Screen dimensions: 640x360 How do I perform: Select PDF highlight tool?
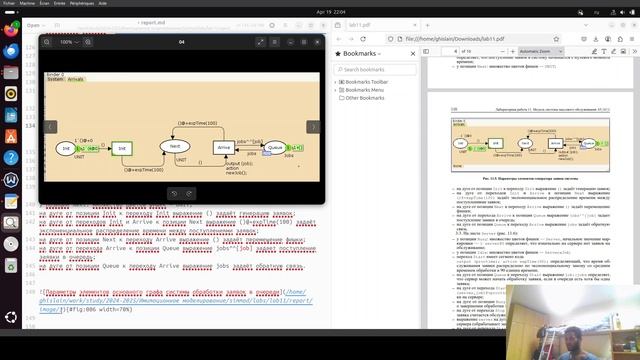(594, 51)
